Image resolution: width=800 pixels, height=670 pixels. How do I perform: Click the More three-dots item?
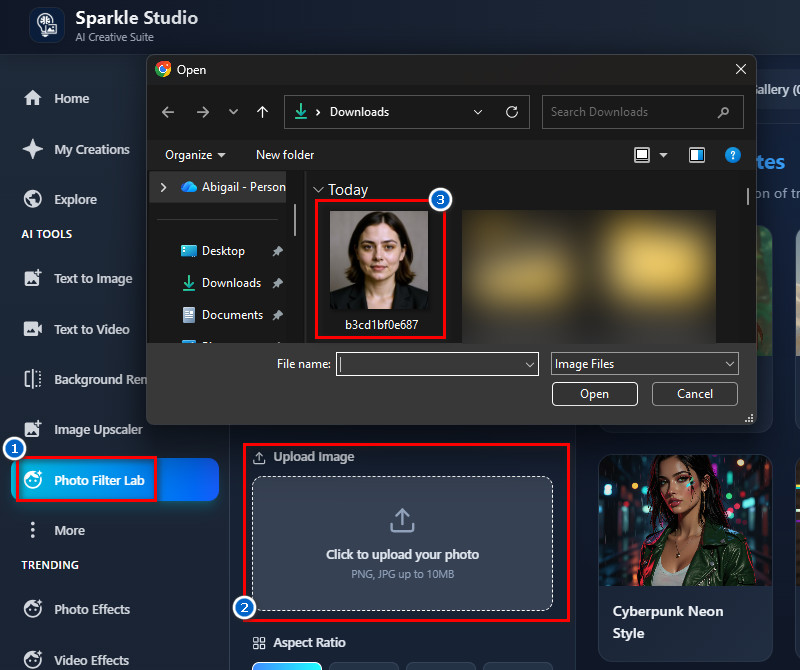tap(54, 530)
